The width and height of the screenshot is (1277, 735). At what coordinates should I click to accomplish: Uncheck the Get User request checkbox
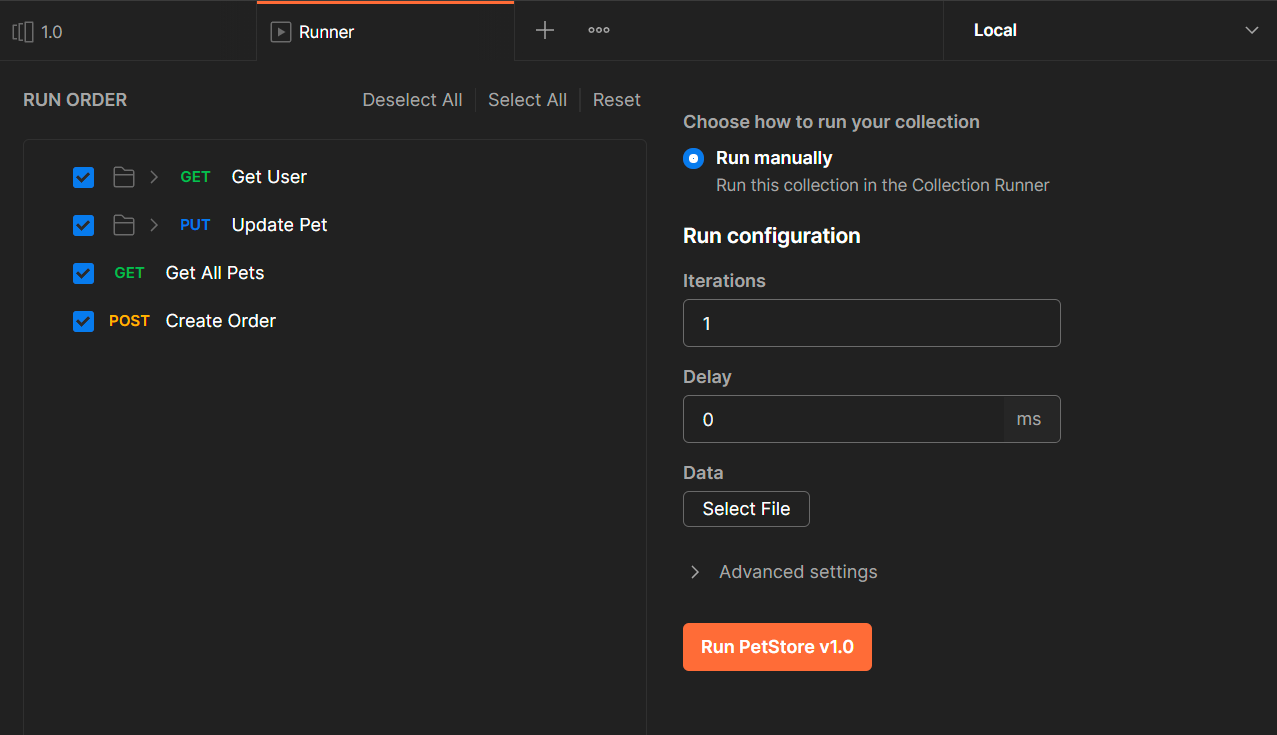(x=84, y=177)
